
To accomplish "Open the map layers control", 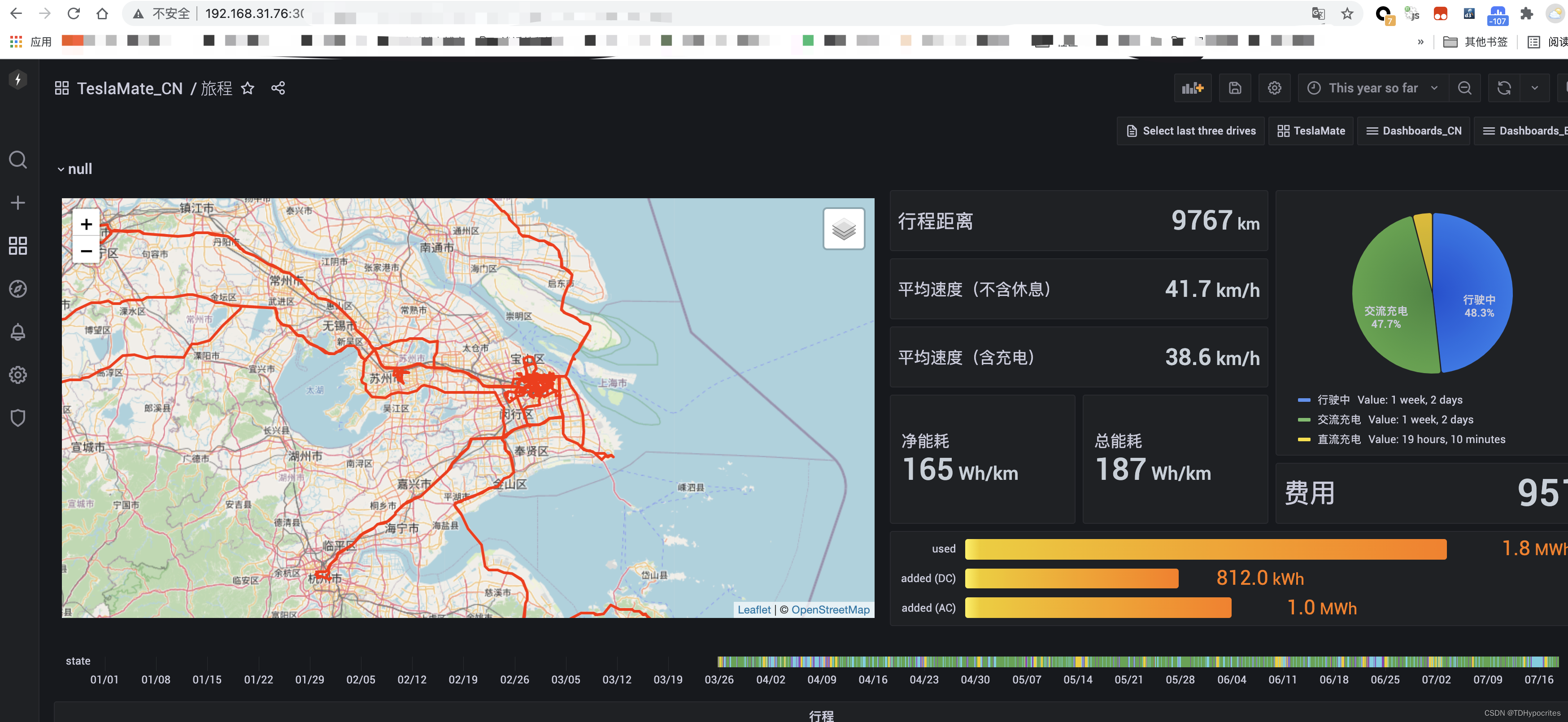I will coord(843,229).
